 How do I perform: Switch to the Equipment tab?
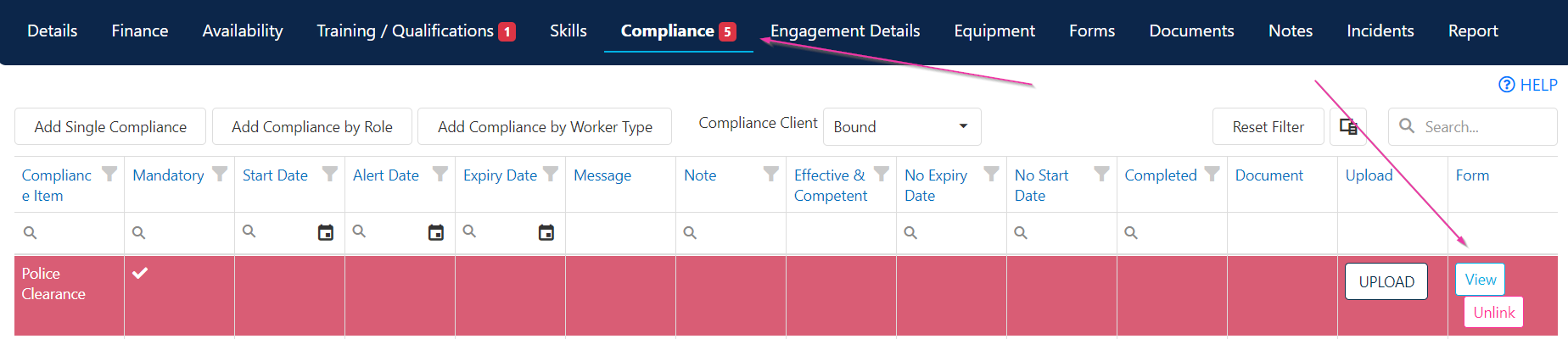(994, 31)
